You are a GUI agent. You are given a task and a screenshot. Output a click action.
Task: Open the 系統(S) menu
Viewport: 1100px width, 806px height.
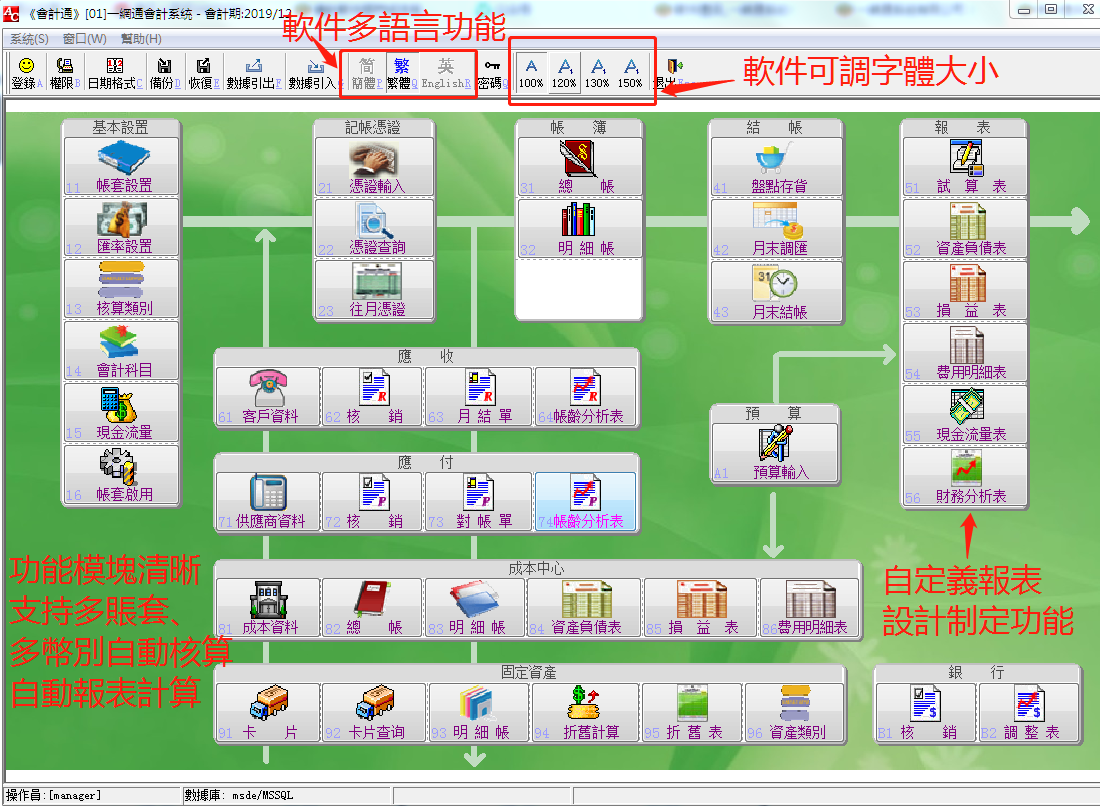coord(28,37)
